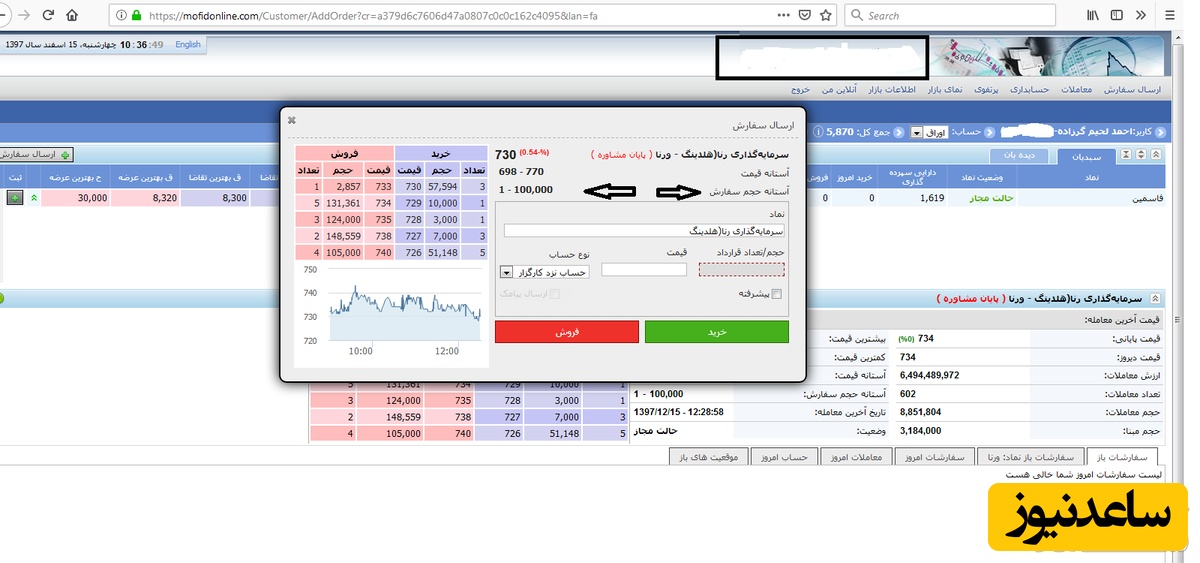Toggle the ارسال پیامک checkbox
Image resolution: width=1200 pixels, height=563 pixels.
555,294
